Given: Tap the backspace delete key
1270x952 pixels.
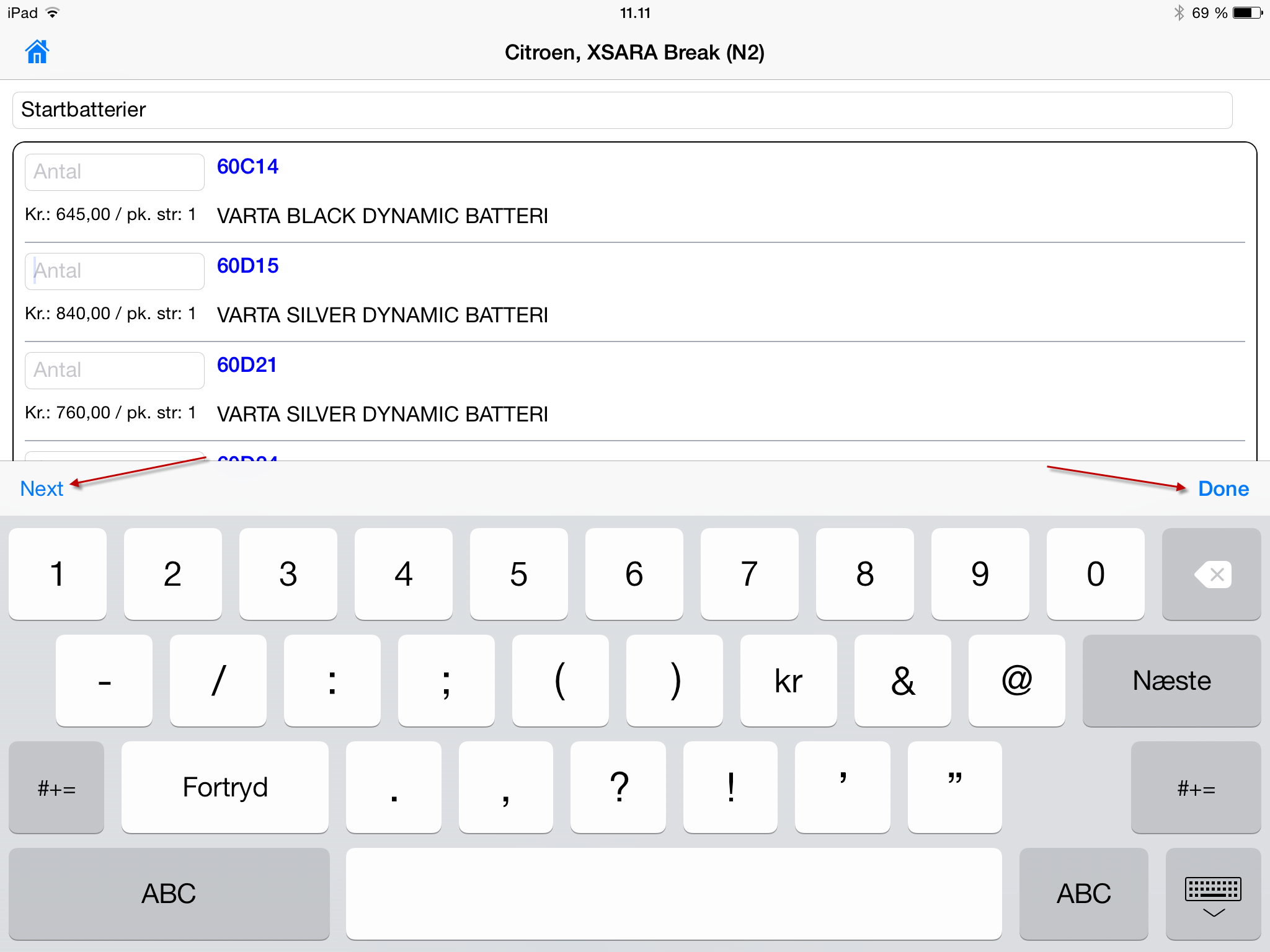Looking at the screenshot, I should 1211,574.
